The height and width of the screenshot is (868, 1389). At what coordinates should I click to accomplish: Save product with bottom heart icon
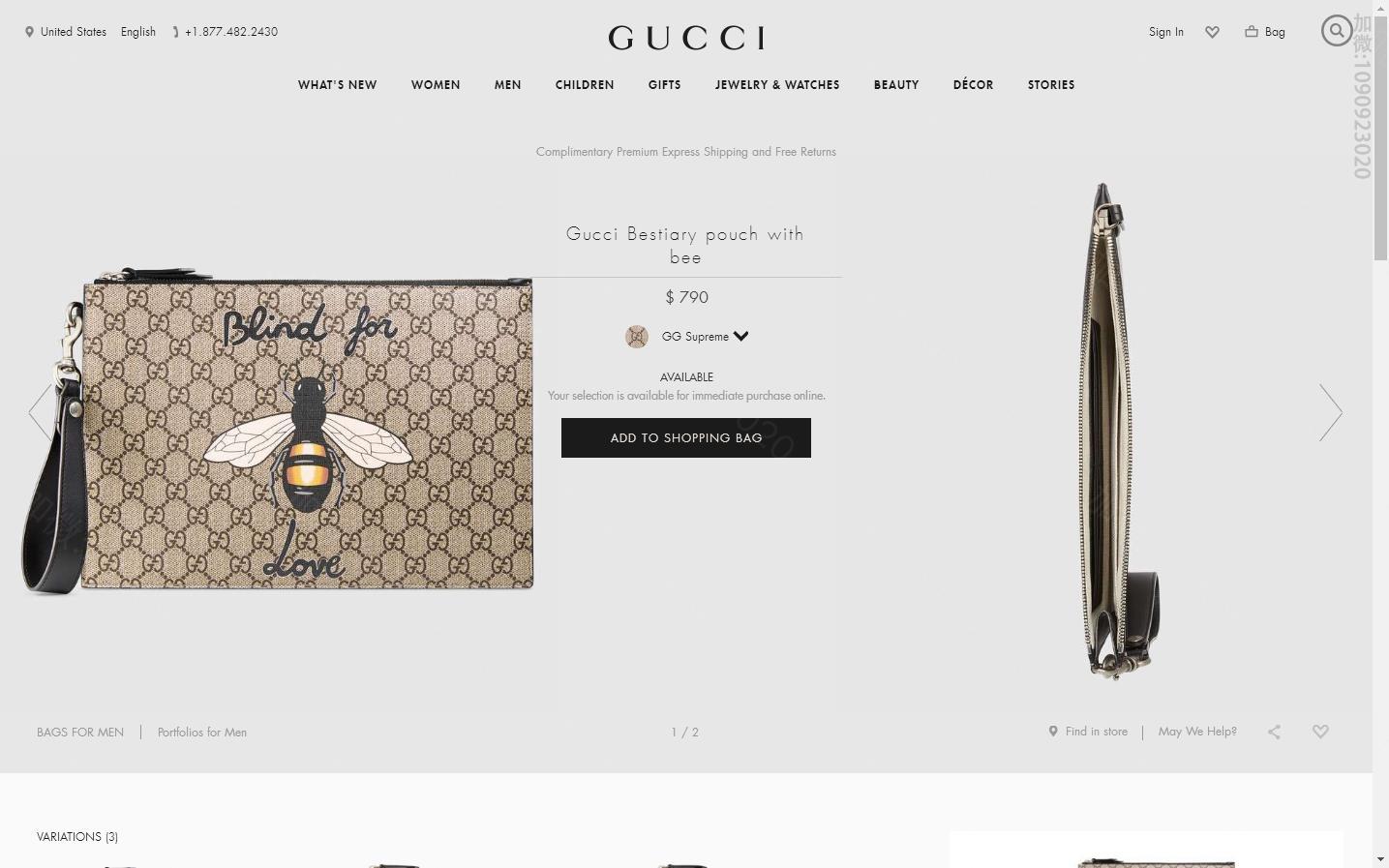point(1320,732)
